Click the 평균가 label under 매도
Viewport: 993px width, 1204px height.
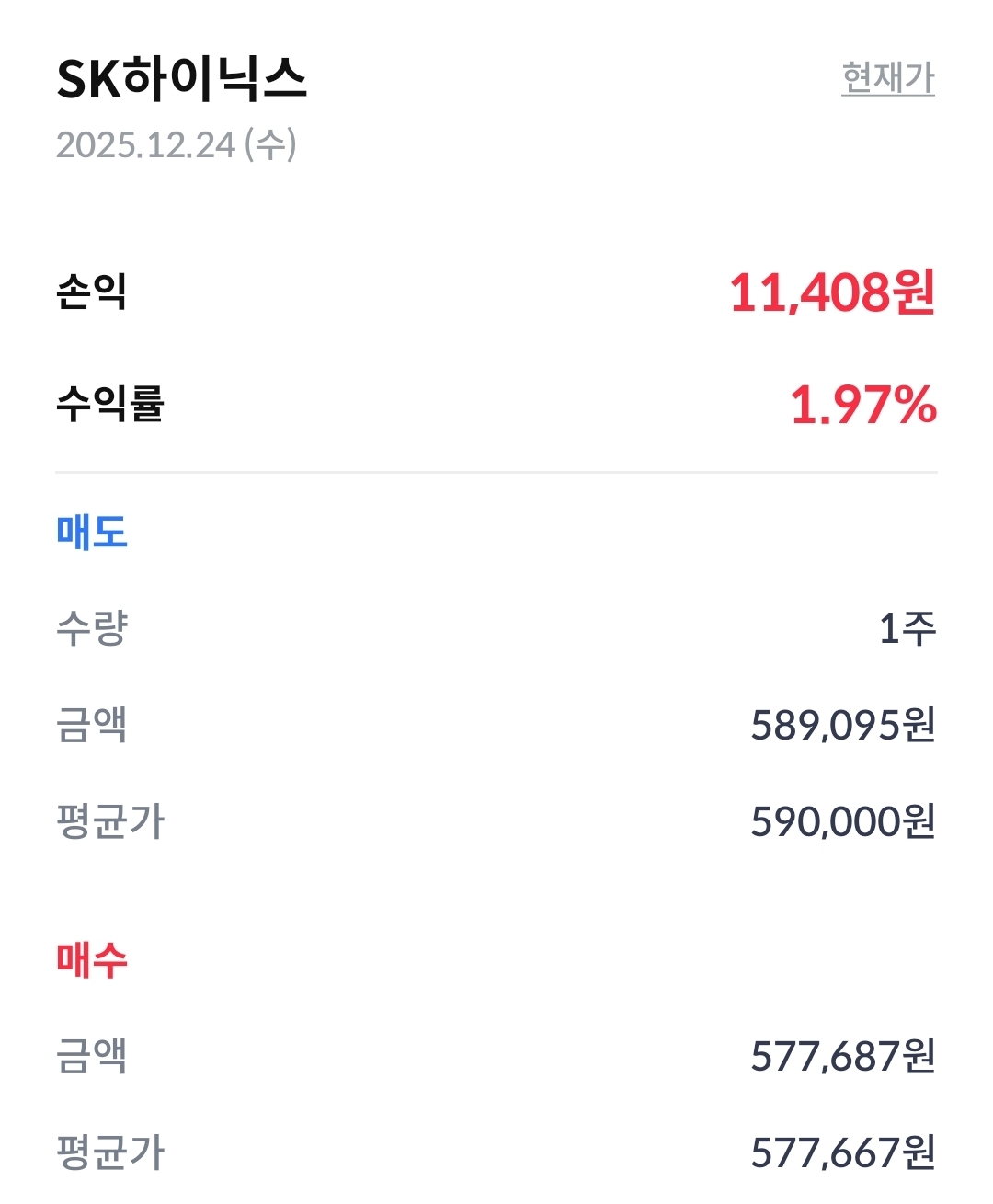(109, 821)
